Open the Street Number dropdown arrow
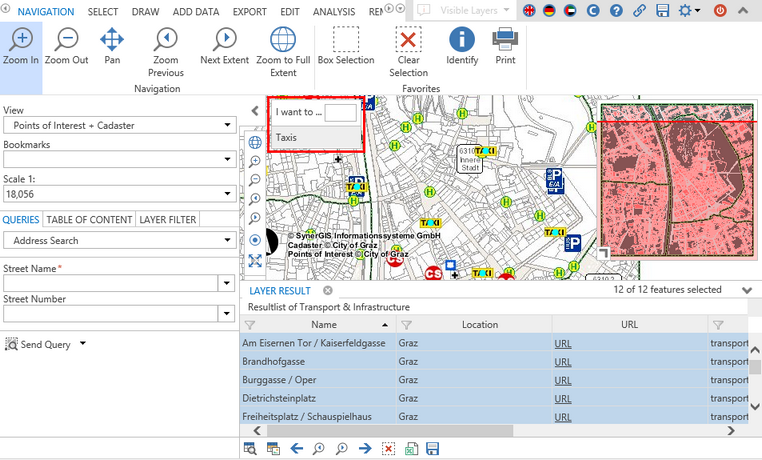The width and height of the screenshot is (762, 460). click(x=226, y=313)
